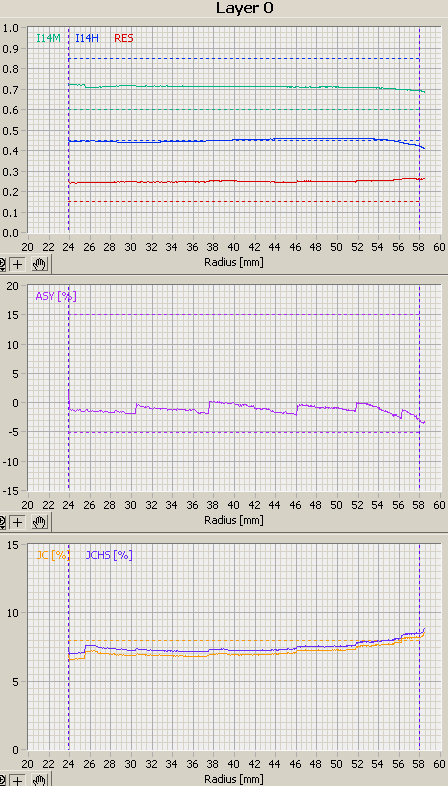Click Radius [mm] axis label under top chart

[x=234, y=262]
